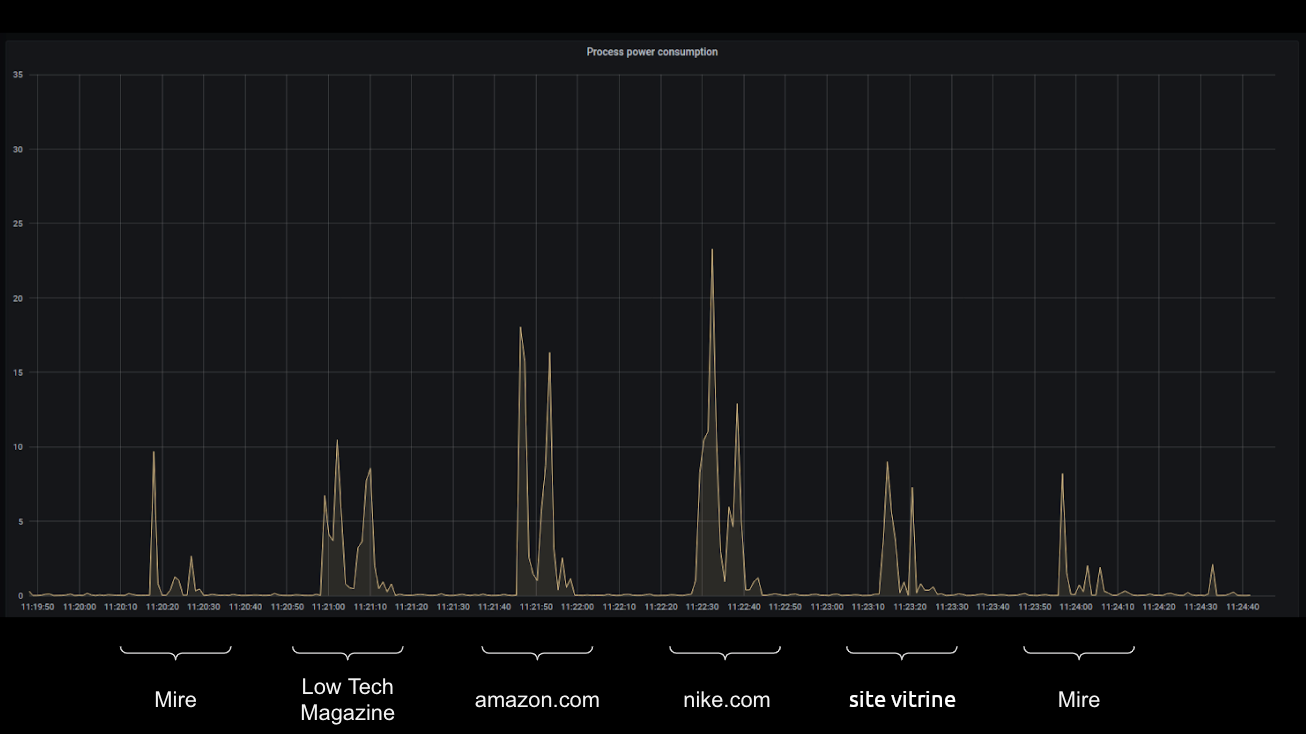Click the 11:22:30 time label
This screenshot has width=1306, height=734.
[702, 606]
